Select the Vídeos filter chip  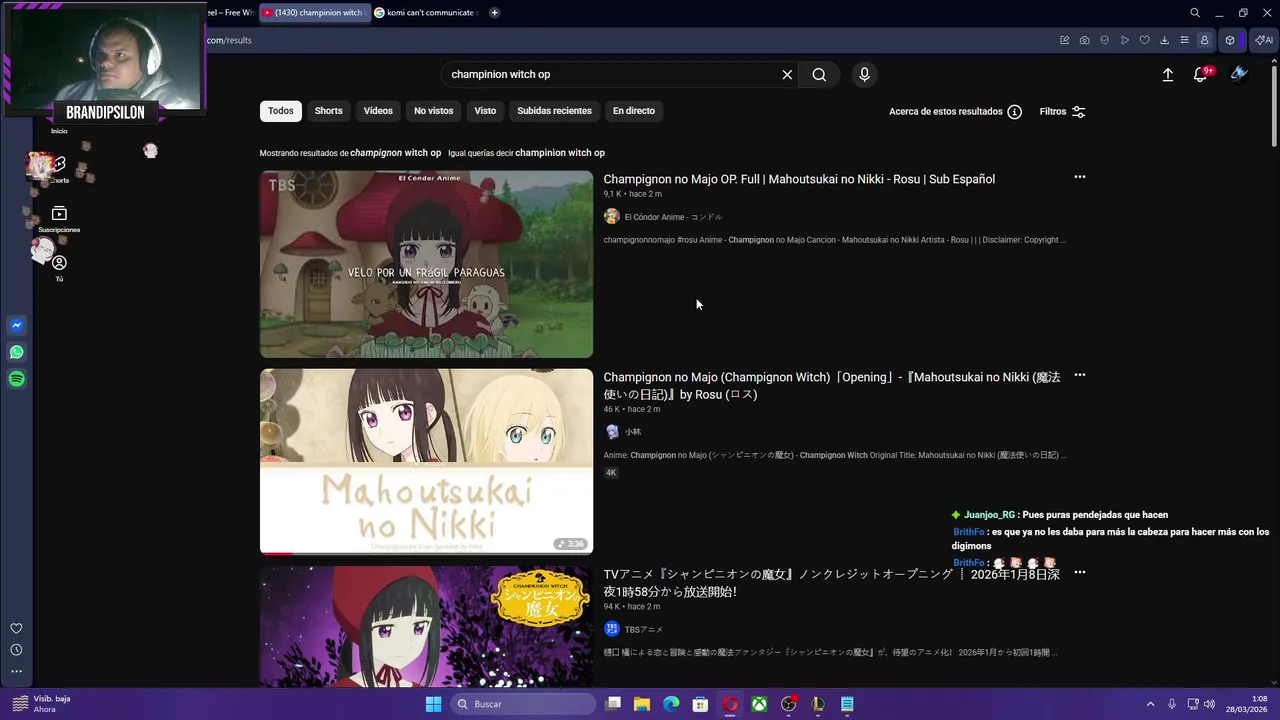[378, 111]
